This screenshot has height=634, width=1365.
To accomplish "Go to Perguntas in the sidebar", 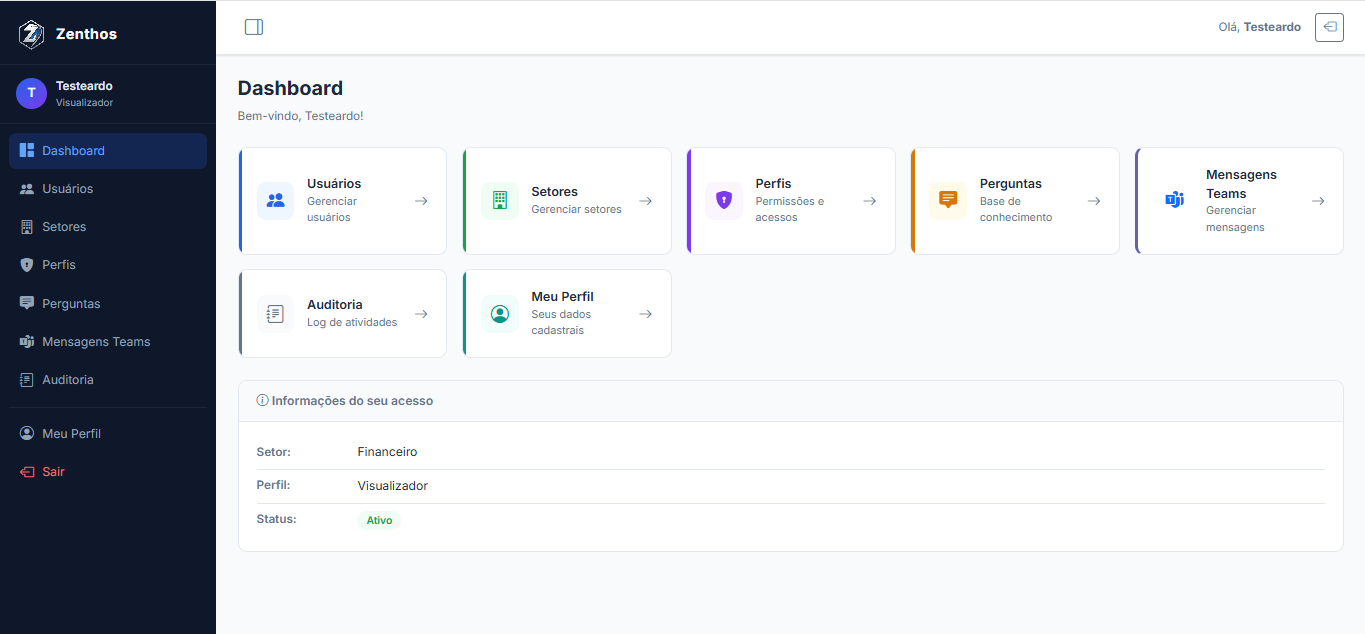I will [108, 303].
